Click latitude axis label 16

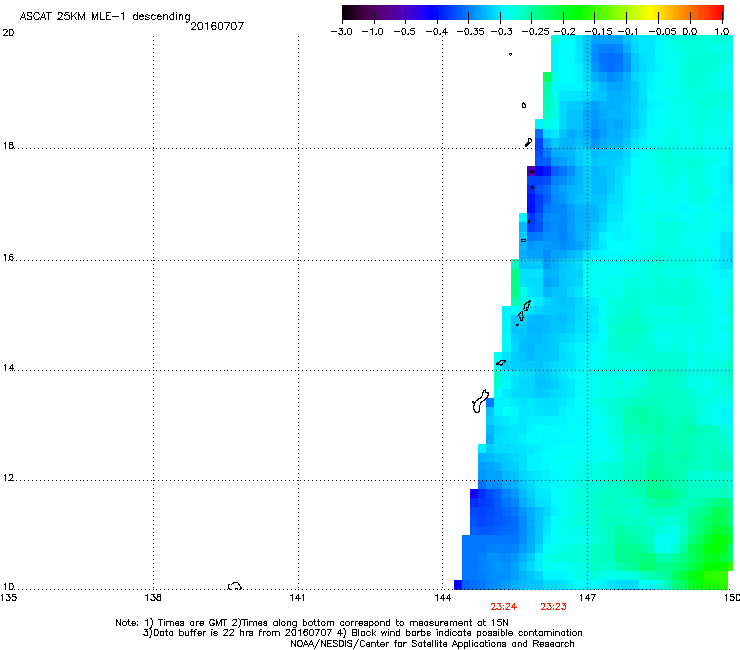click(8, 257)
